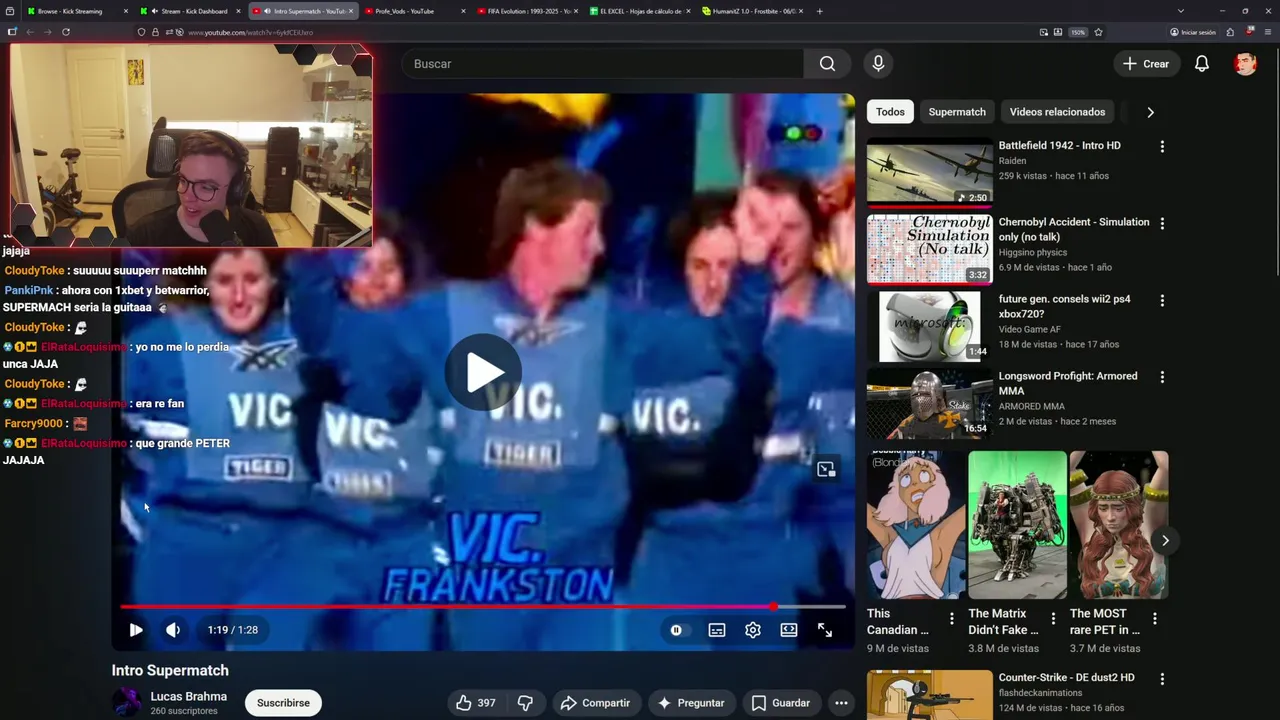Open the account avatar menu
Image resolution: width=1280 pixels, height=720 pixels.
(1245, 64)
